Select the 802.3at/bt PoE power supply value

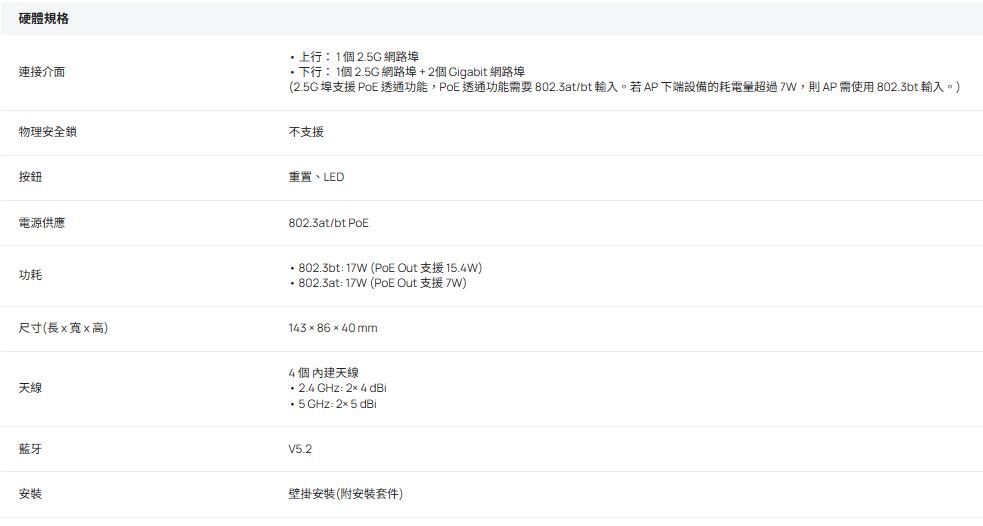point(328,222)
